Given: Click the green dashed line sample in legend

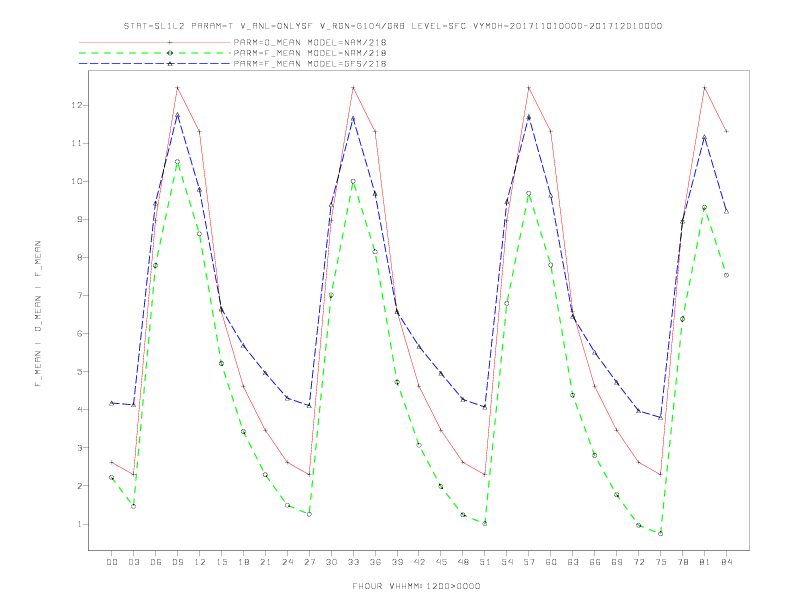Looking at the screenshot, I should click(155, 53).
